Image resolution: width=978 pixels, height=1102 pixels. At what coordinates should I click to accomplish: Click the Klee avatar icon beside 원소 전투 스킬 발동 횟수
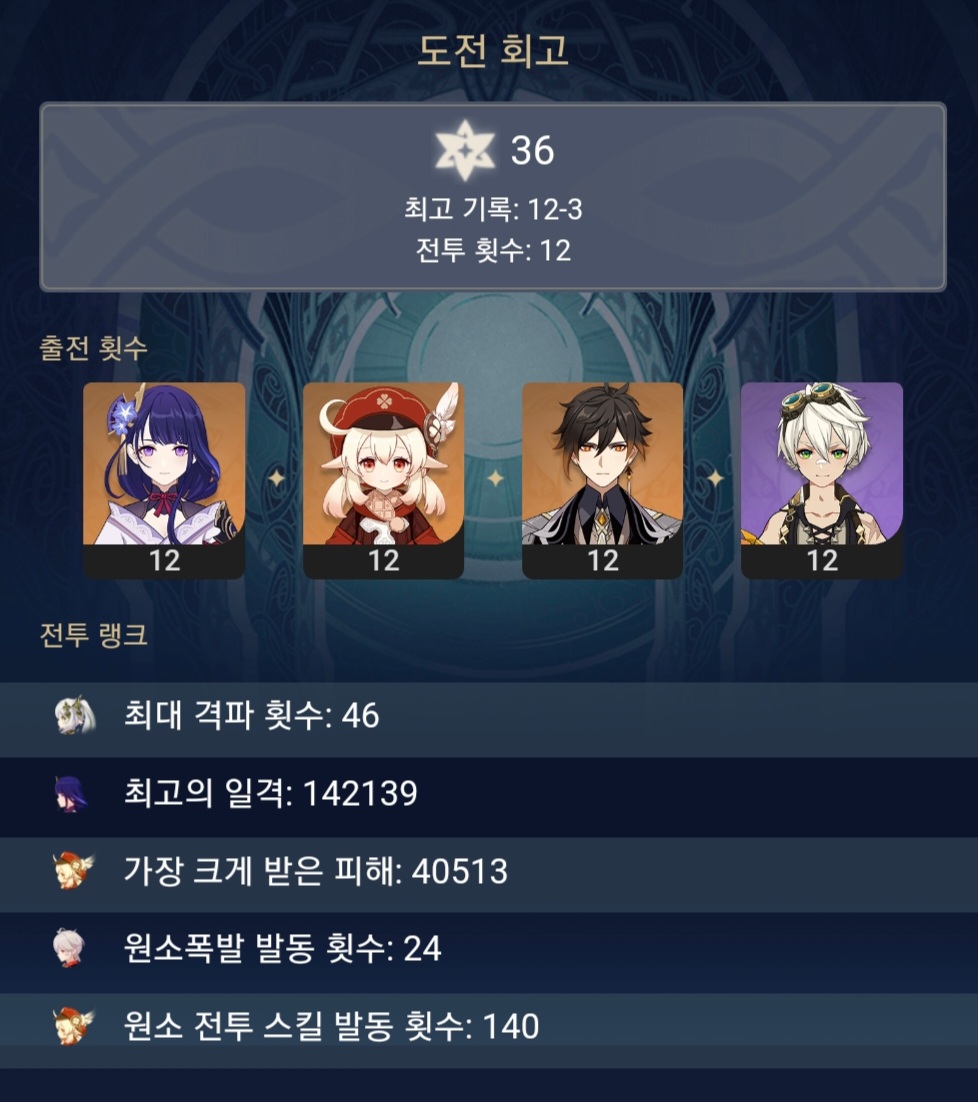coord(73,1025)
